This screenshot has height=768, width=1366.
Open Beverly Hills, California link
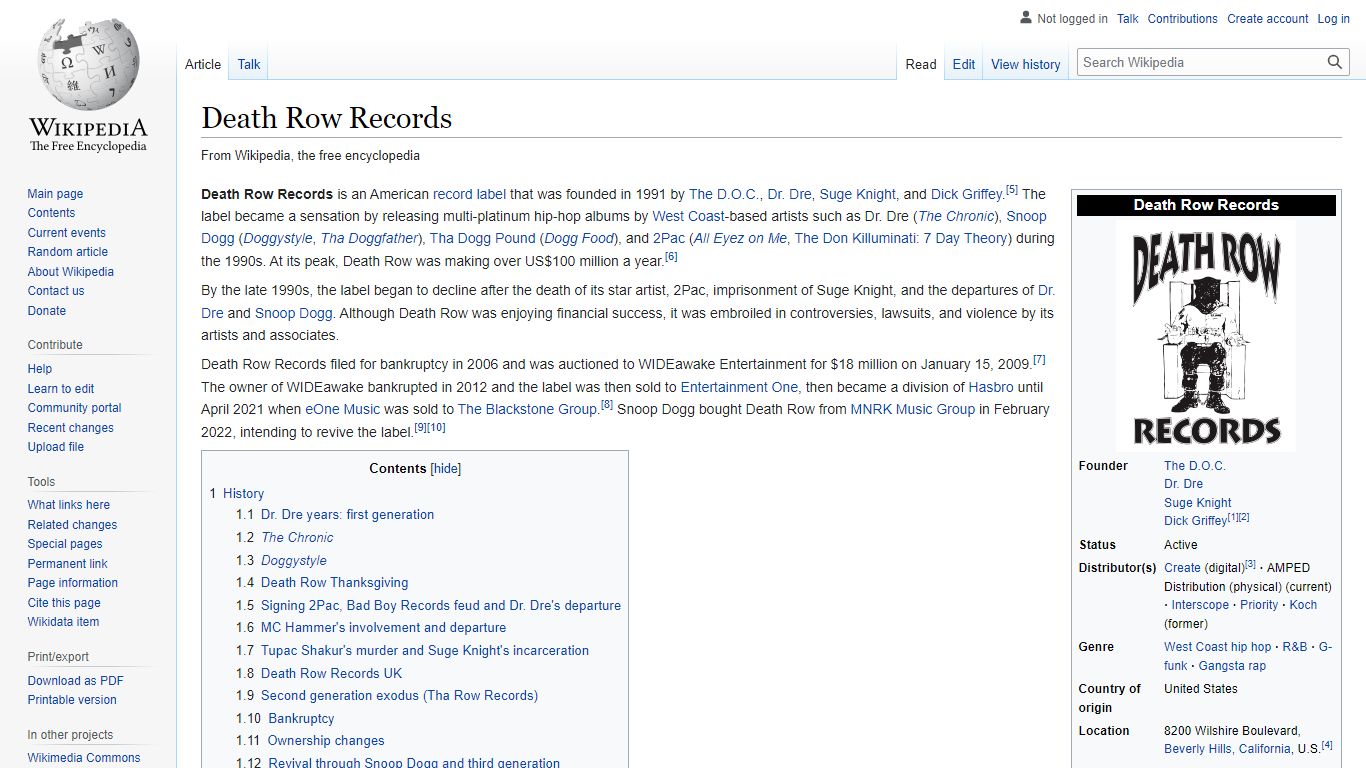pyautogui.click(x=1227, y=749)
